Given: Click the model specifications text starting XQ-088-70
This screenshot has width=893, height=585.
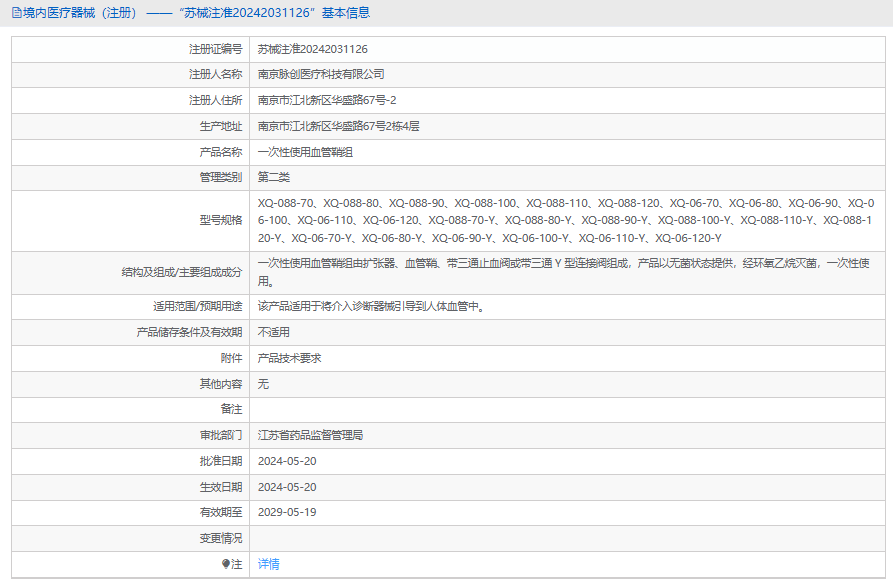Looking at the screenshot, I should [566, 220].
